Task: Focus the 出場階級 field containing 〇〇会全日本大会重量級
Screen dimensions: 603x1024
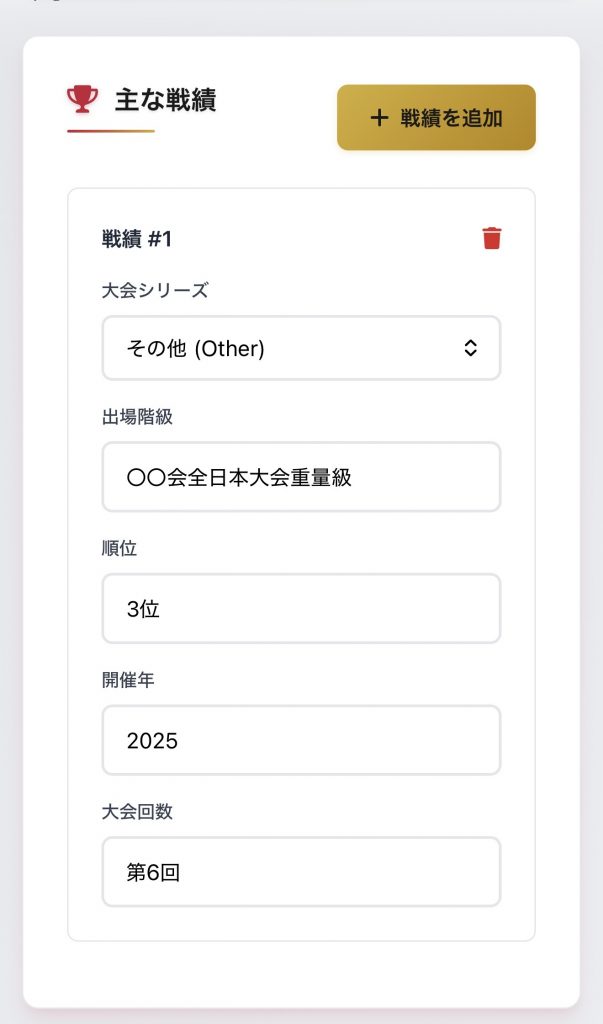Action: [301, 477]
